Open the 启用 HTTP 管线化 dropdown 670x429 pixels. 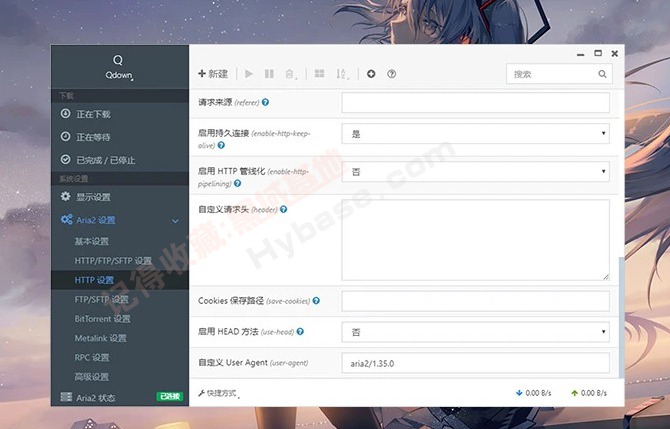(475, 171)
